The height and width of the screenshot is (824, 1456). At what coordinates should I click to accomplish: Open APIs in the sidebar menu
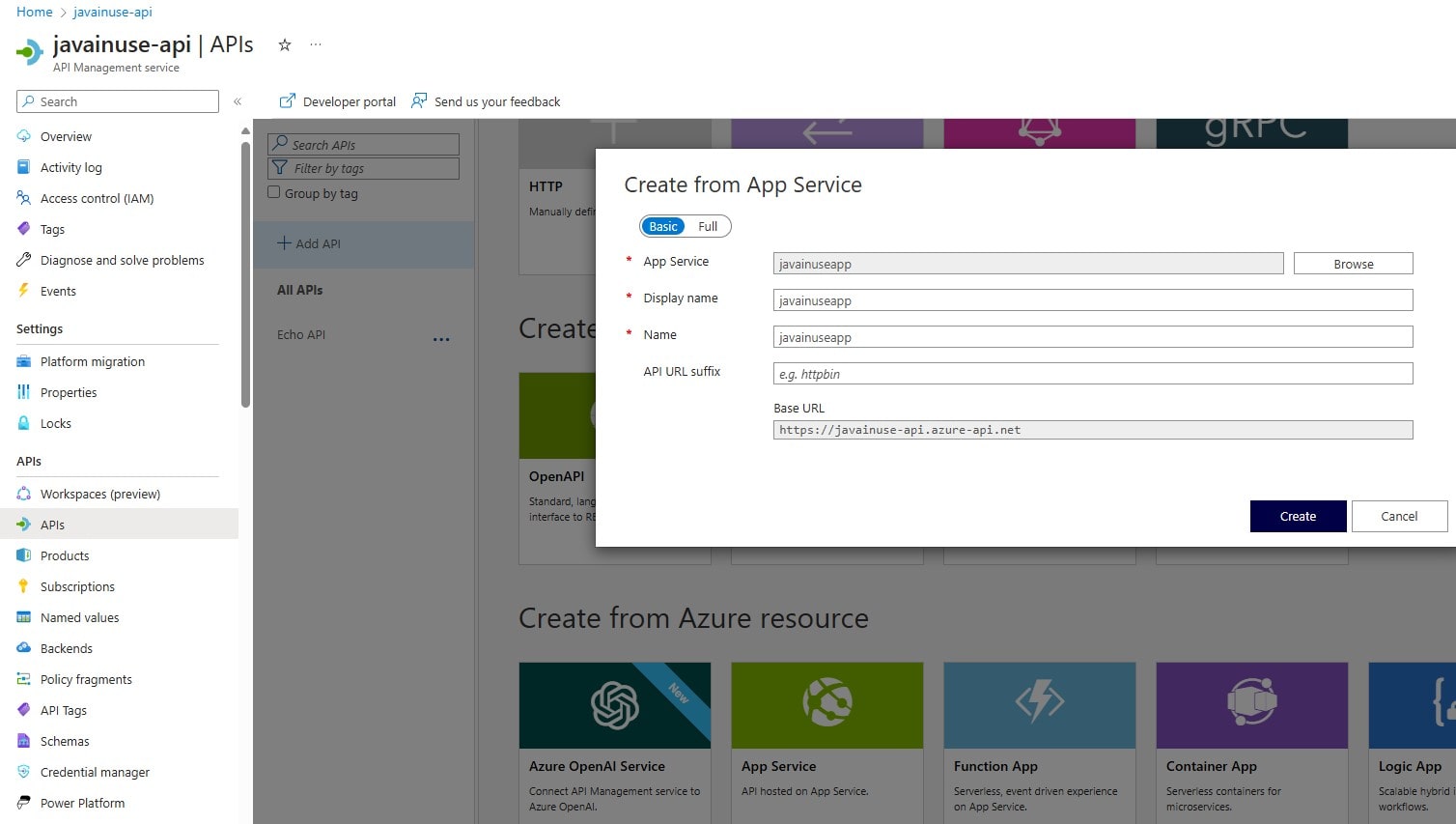[119, 525]
